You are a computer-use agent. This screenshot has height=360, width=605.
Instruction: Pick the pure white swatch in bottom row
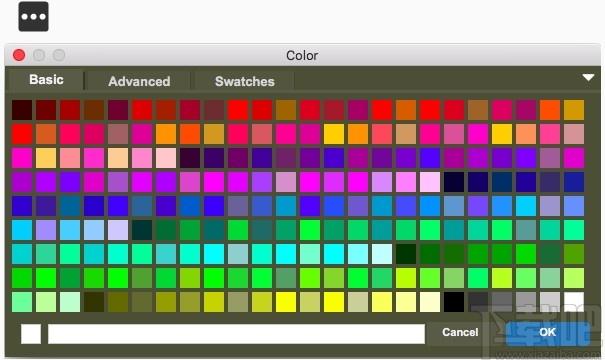pyautogui.click(x=574, y=302)
